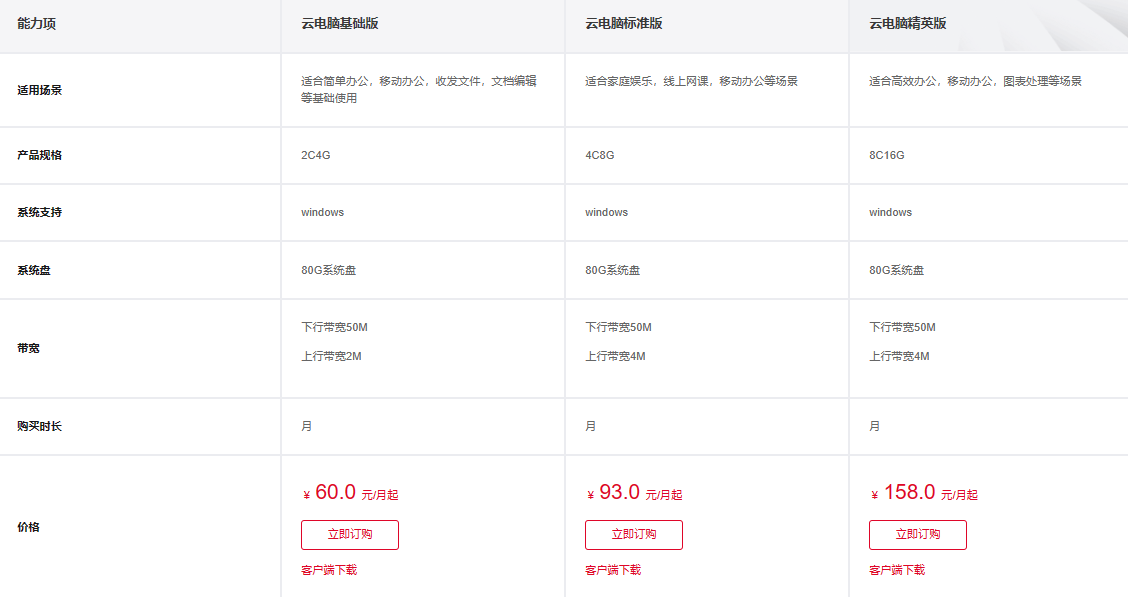This screenshot has width=1128, height=597.
Task: Click the ¥93.0 元/月起 price
Action: click(x=634, y=493)
